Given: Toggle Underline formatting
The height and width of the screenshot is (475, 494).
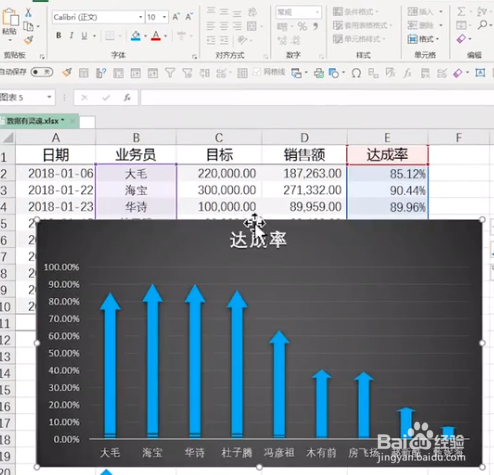Looking at the screenshot, I should (x=84, y=36).
